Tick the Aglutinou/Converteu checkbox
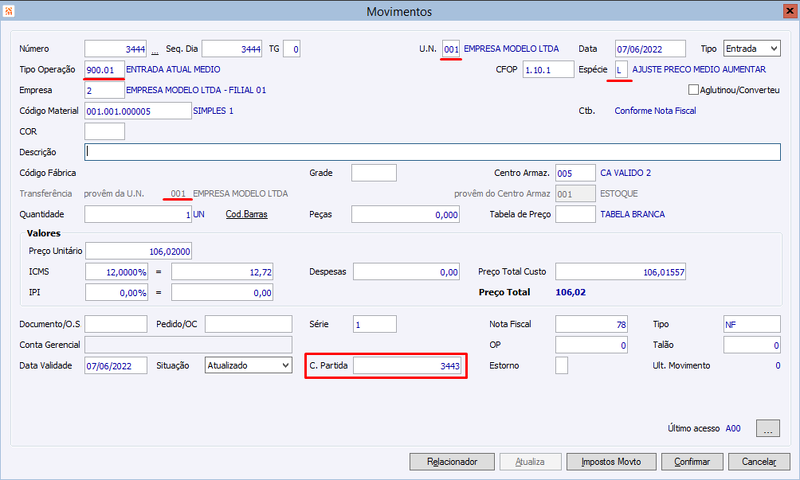Viewport: 800px width, 480px height. (x=693, y=90)
